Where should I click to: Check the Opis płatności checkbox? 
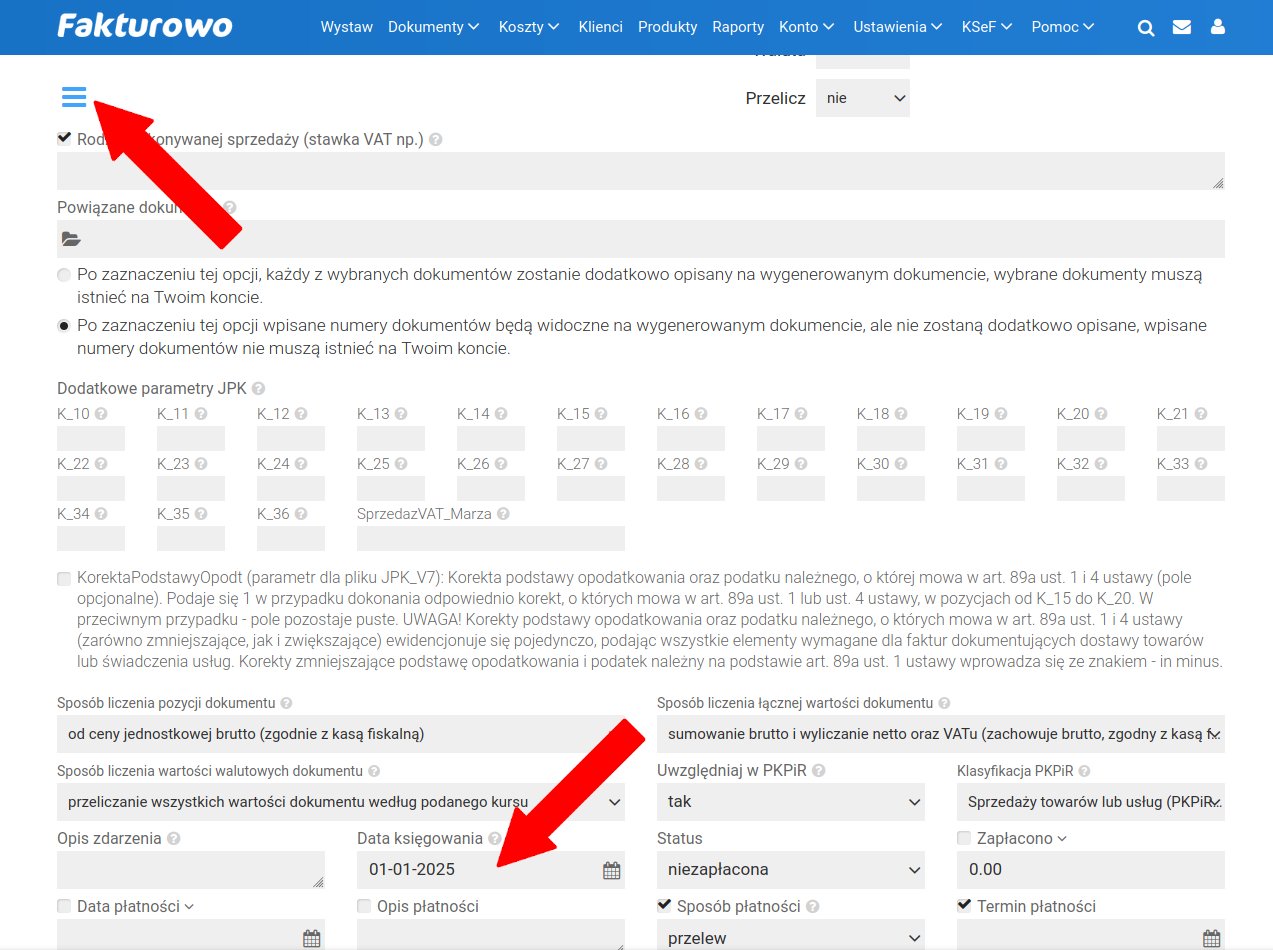point(364,906)
